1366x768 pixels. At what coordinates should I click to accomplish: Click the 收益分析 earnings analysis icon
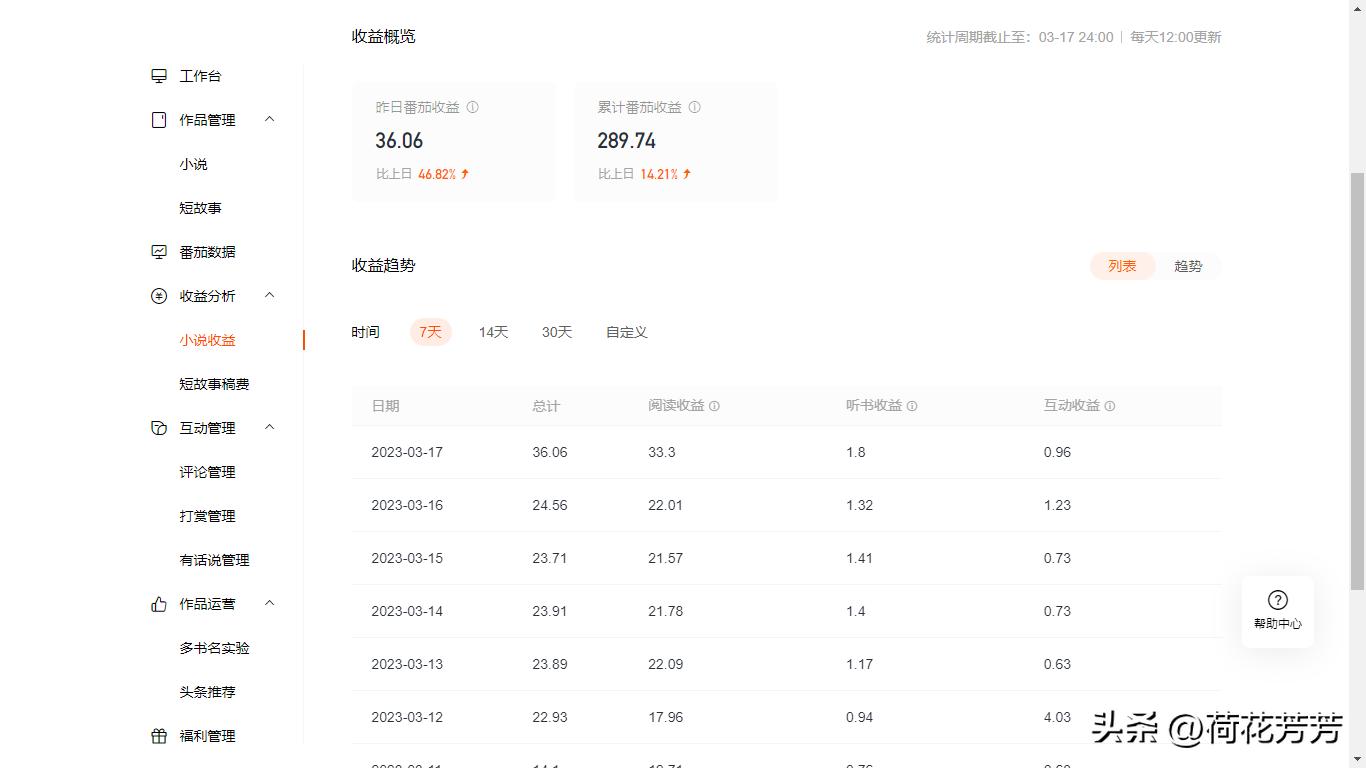pyautogui.click(x=158, y=295)
